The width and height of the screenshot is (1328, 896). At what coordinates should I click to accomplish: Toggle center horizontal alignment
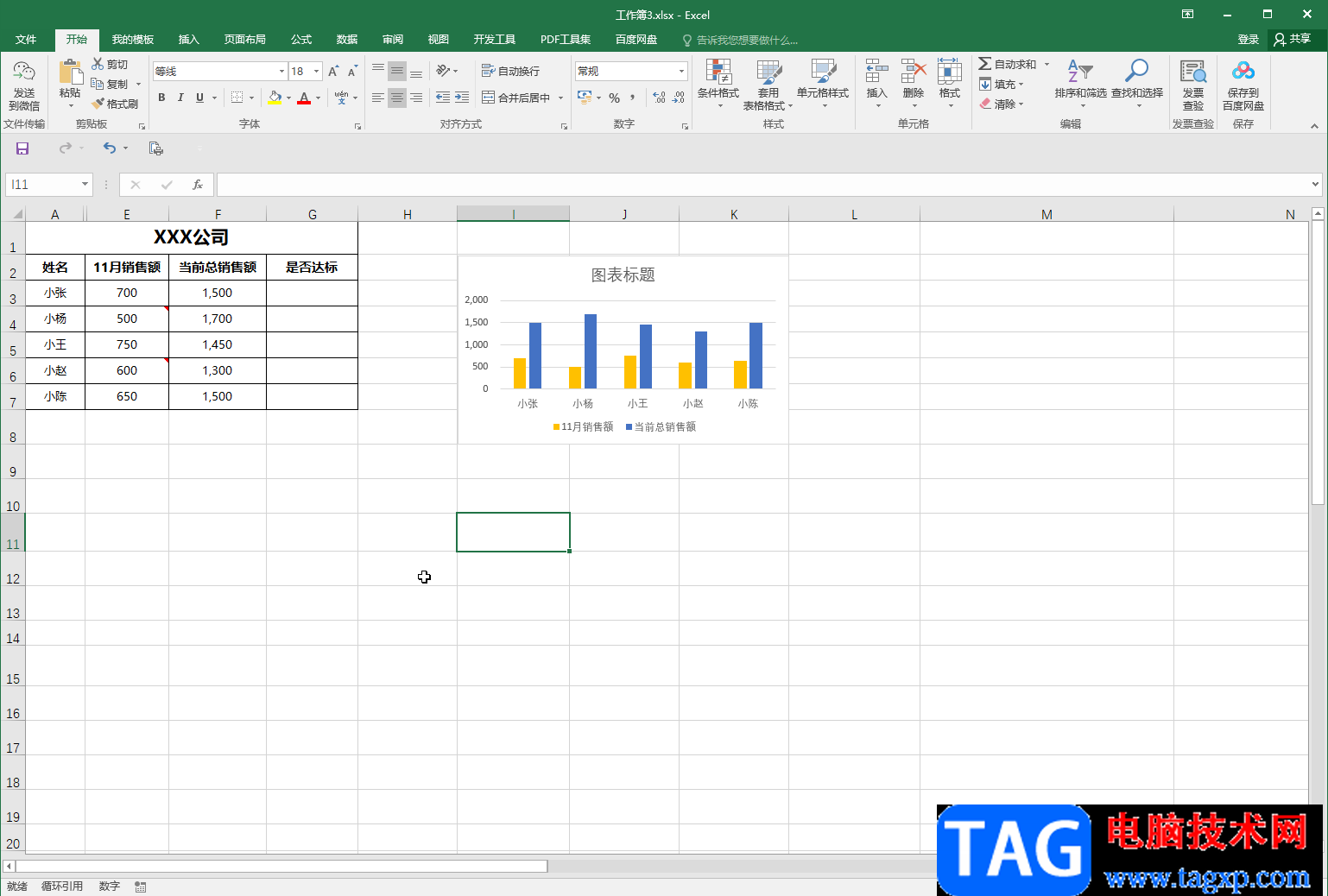pyautogui.click(x=397, y=98)
